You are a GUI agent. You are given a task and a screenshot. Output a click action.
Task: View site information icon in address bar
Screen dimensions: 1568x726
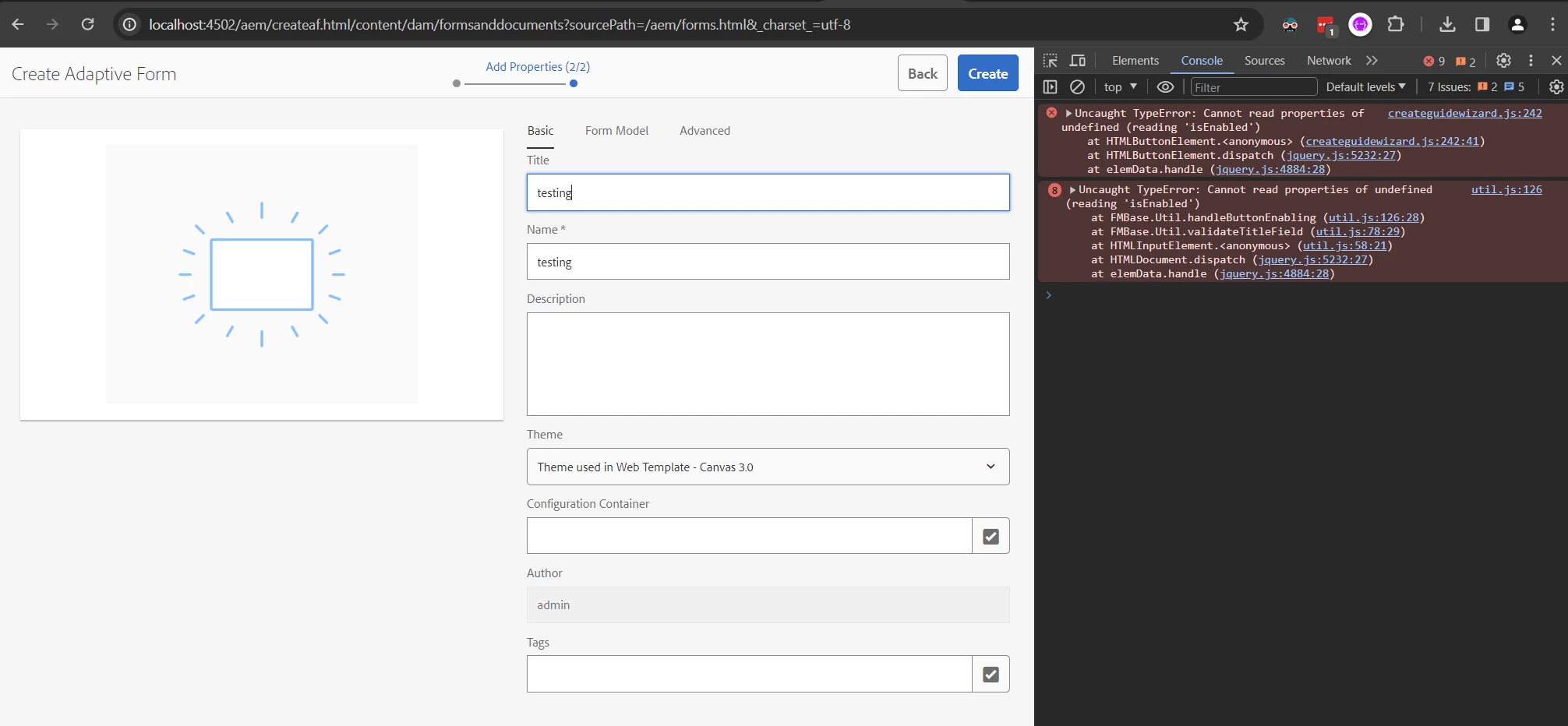pyautogui.click(x=129, y=25)
